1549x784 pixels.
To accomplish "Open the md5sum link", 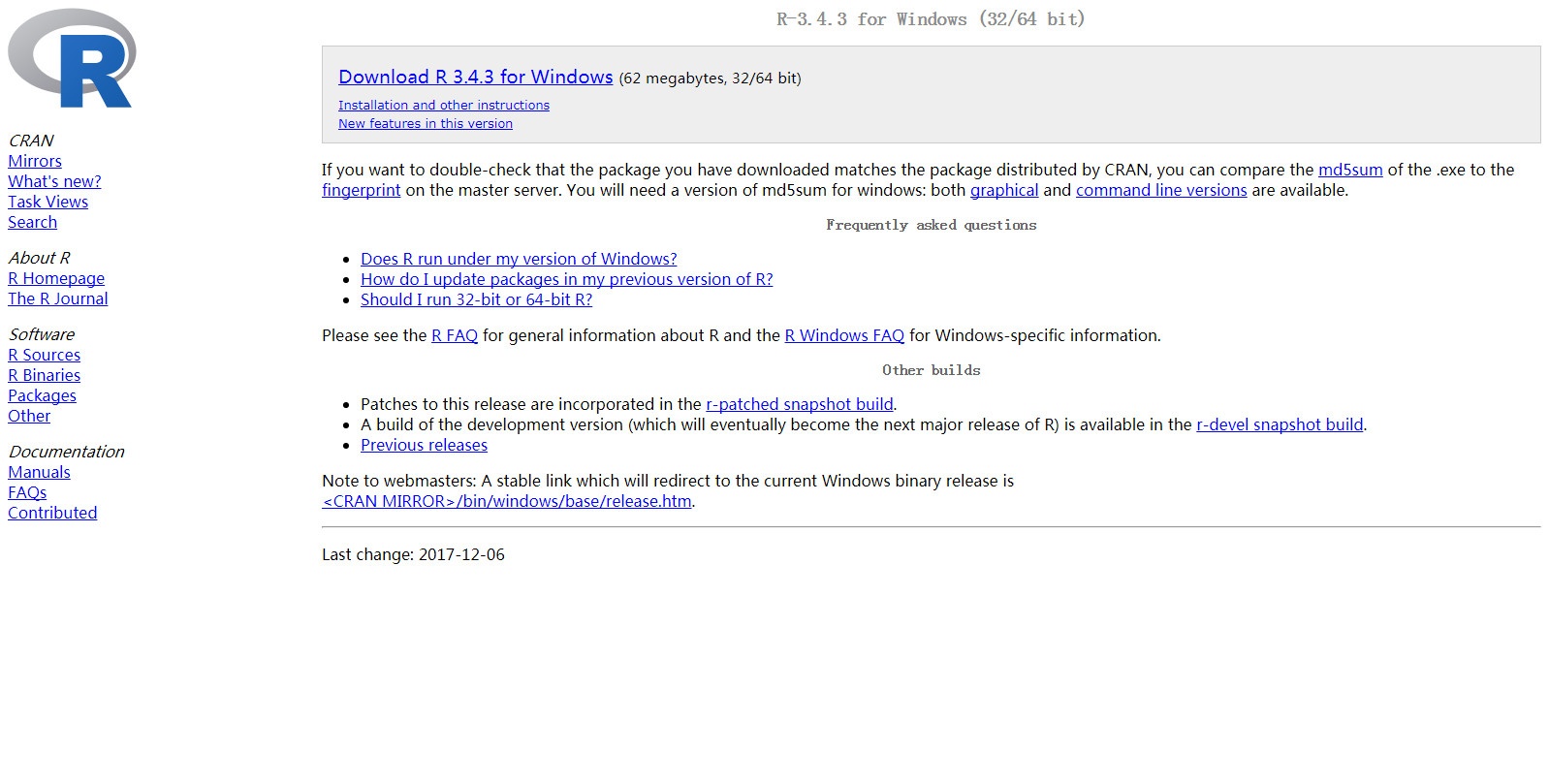I will [x=1350, y=170].
